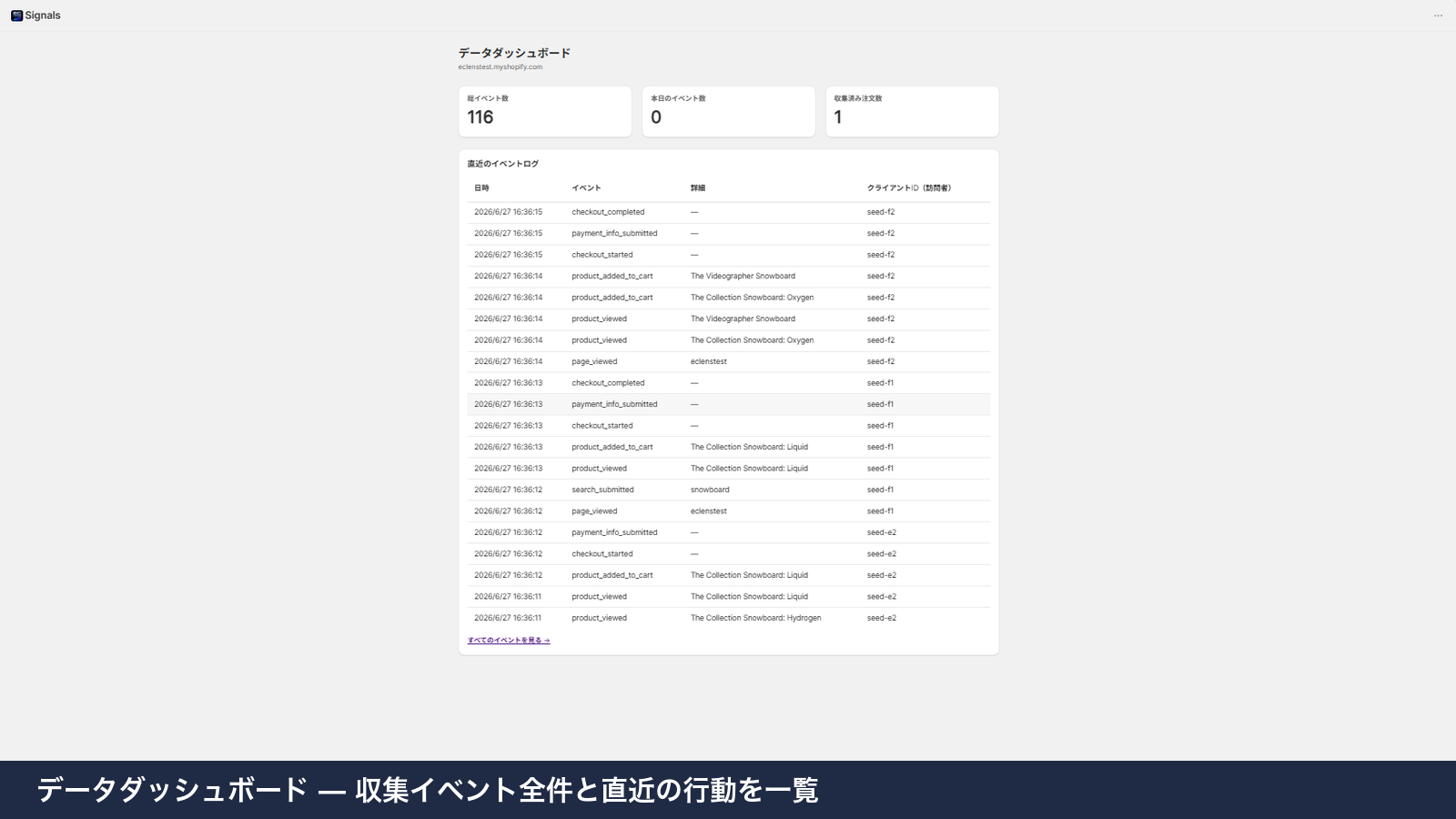Click The Collection Snowboard: Oxygen in product_viewed row
The image size is (1456, 819).
click(x=752, y=340)
